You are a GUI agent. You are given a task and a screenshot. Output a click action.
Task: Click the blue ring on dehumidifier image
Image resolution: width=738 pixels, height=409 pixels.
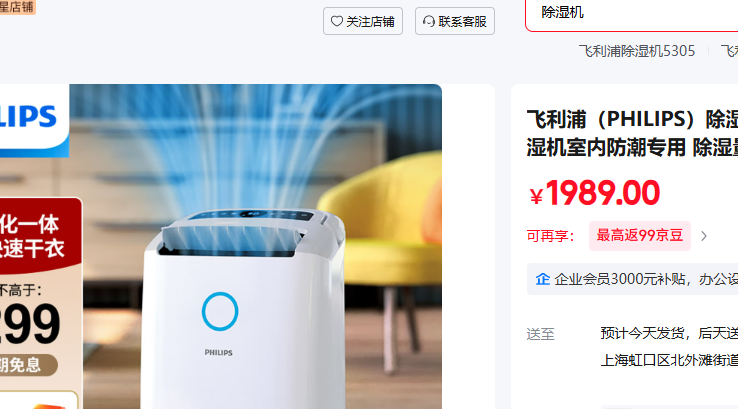[220, 311]
